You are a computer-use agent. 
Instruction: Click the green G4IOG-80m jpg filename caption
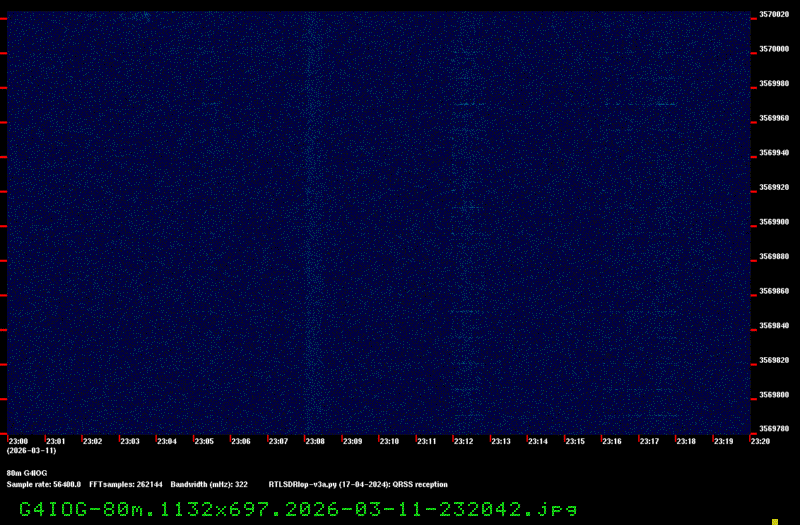point(298,510)
